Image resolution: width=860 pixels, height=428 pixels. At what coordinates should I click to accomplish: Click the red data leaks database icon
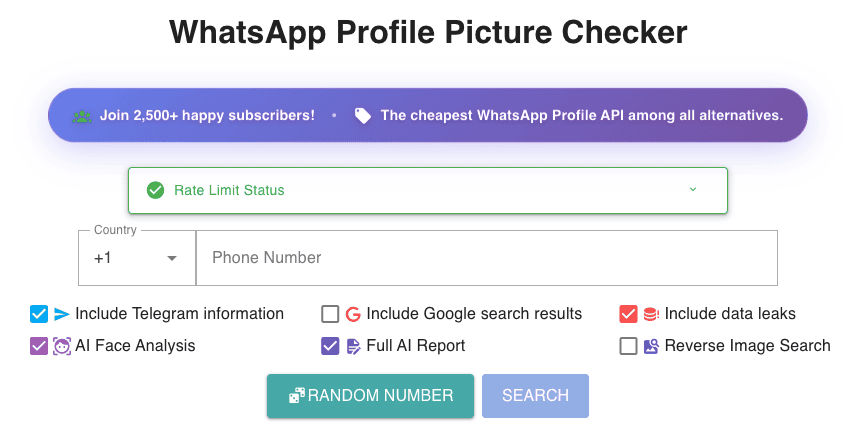tap(651, 314)
